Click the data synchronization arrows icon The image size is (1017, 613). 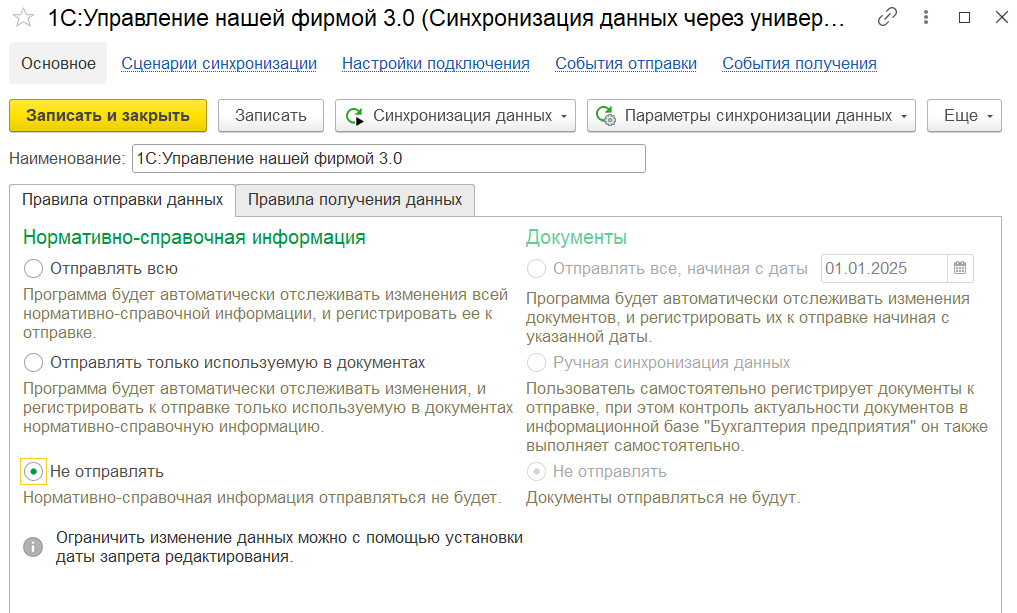(x=352, y=115)
